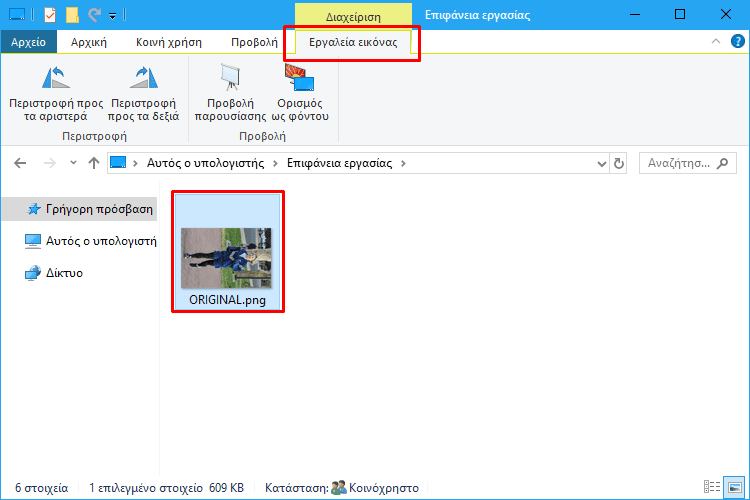This screenshot has width=750, height=500.
Task: Start slideshow with Προβολή παρουσίασης
Action: click(230, 94)
